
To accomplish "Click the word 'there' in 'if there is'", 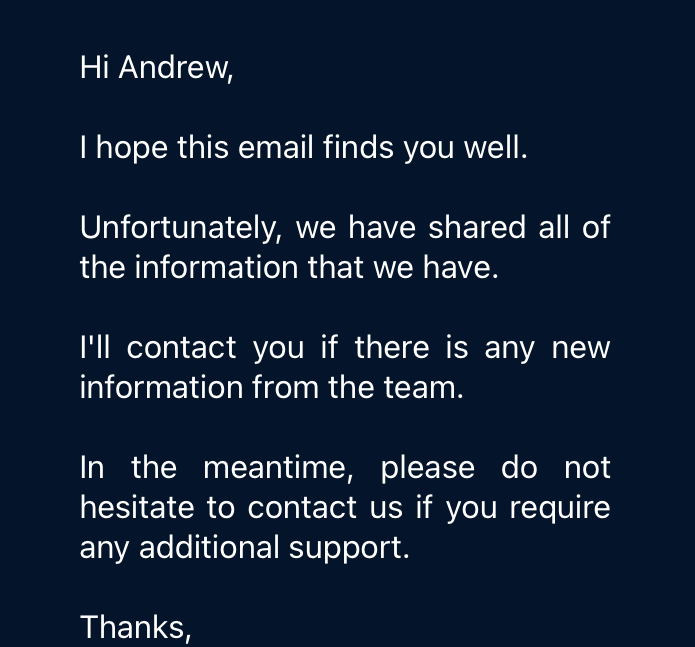I will [x=392, y=347].
